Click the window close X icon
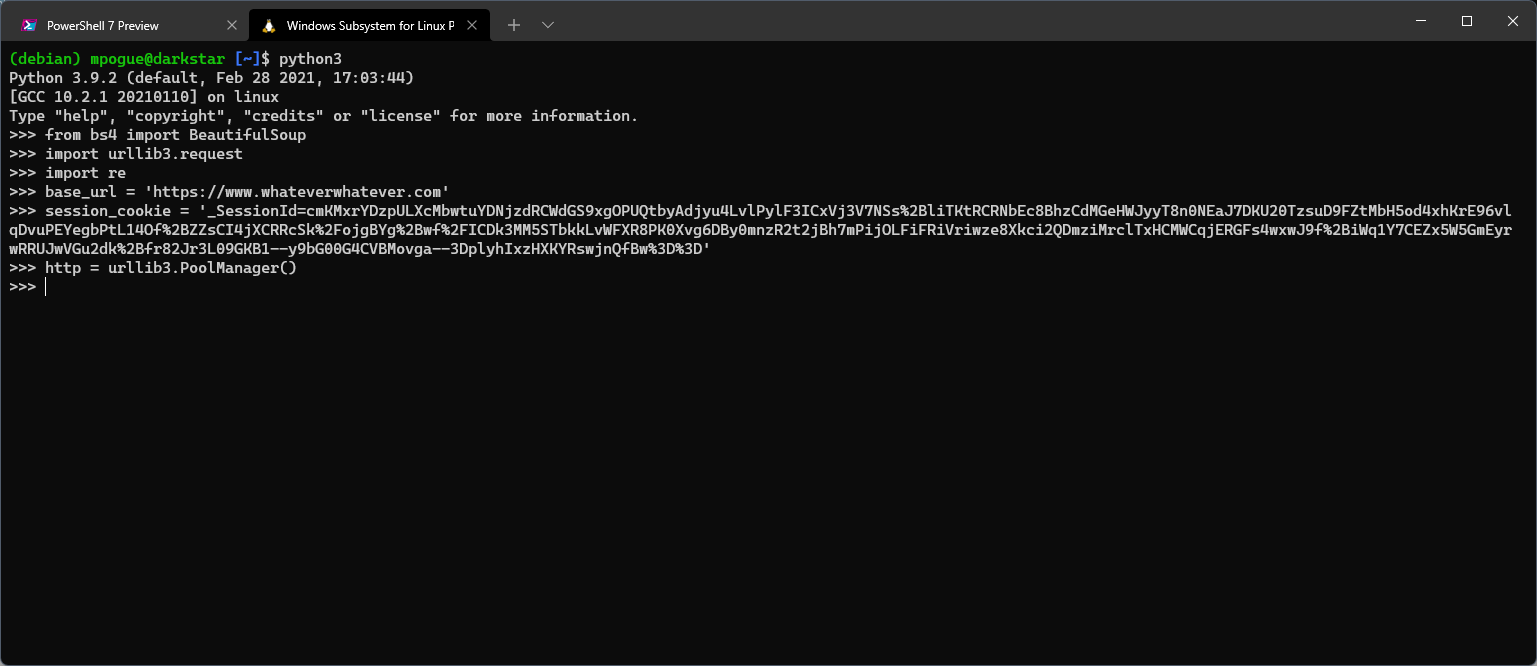This screenshot has width=1537, height=666. 1512,21
